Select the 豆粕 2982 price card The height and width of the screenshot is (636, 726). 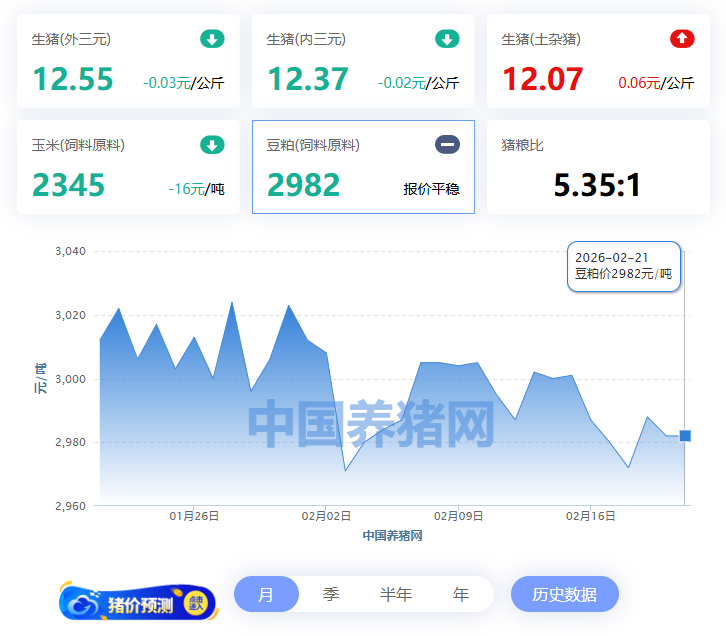pos(363,167)
